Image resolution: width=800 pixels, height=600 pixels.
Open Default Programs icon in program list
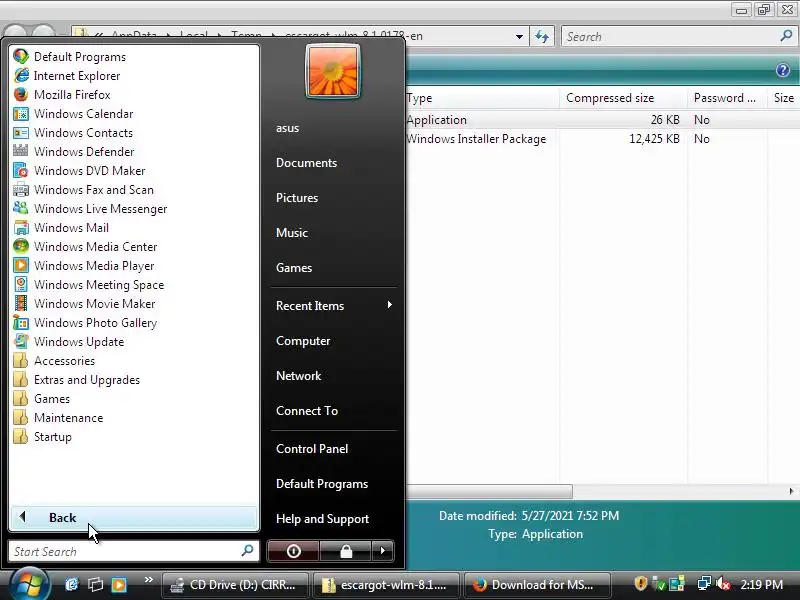(x=21, y=57)
